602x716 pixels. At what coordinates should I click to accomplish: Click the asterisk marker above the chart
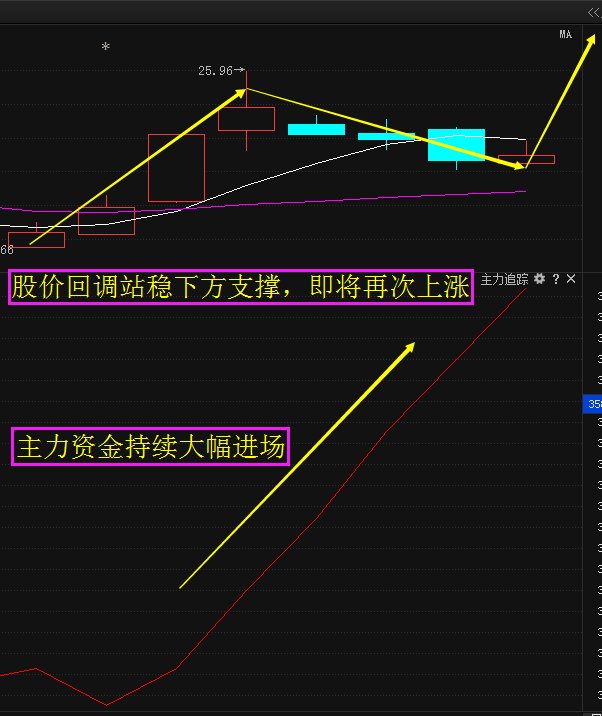[106, 46]
